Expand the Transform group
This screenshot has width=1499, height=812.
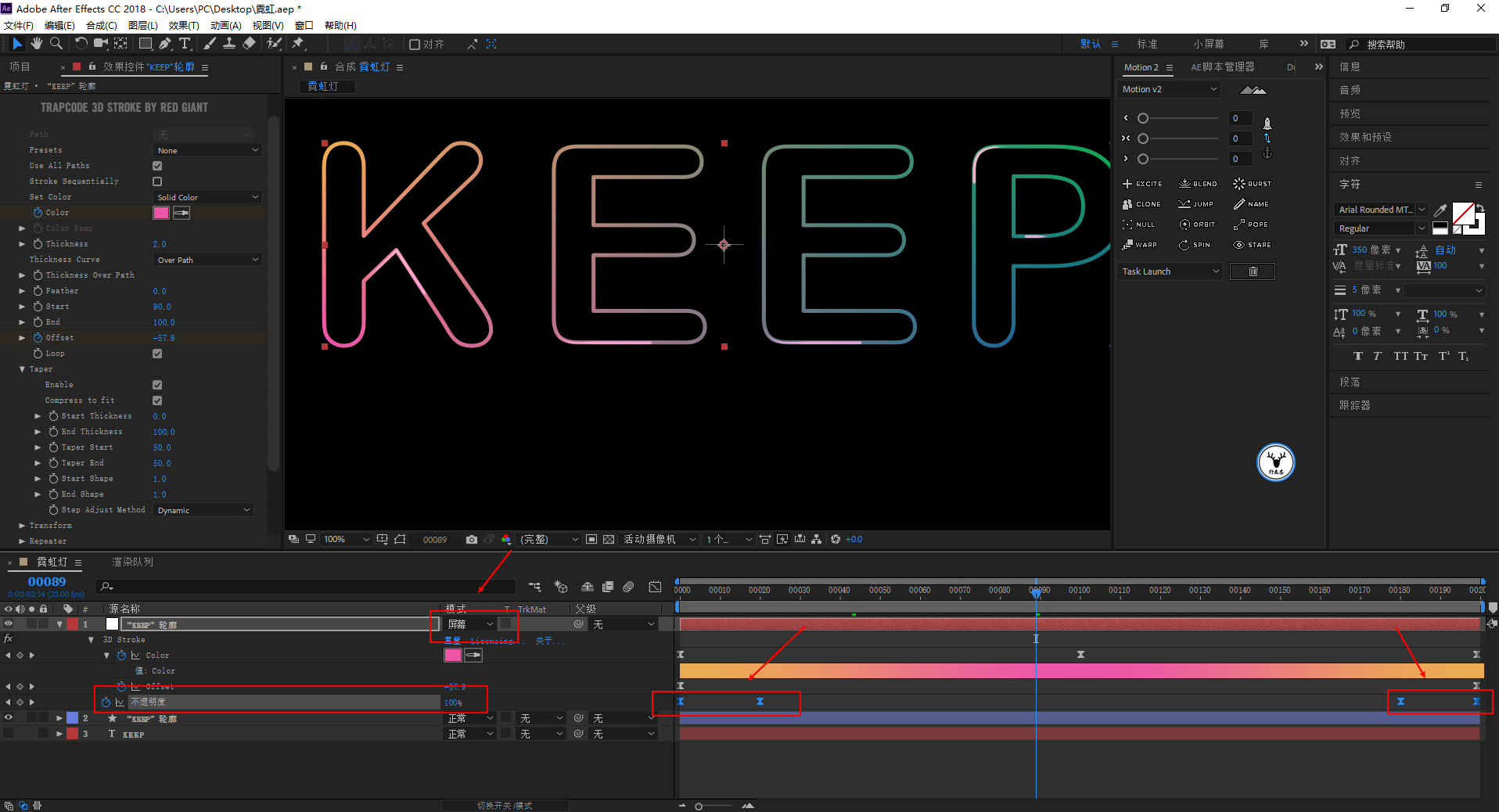click(22, 526)
